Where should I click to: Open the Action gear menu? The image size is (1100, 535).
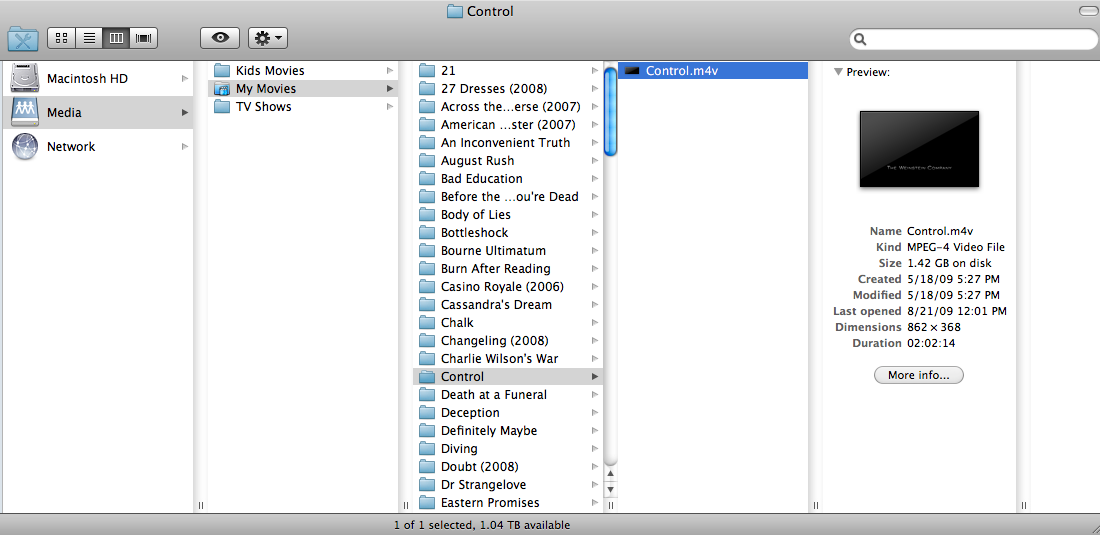click(268, 38)
